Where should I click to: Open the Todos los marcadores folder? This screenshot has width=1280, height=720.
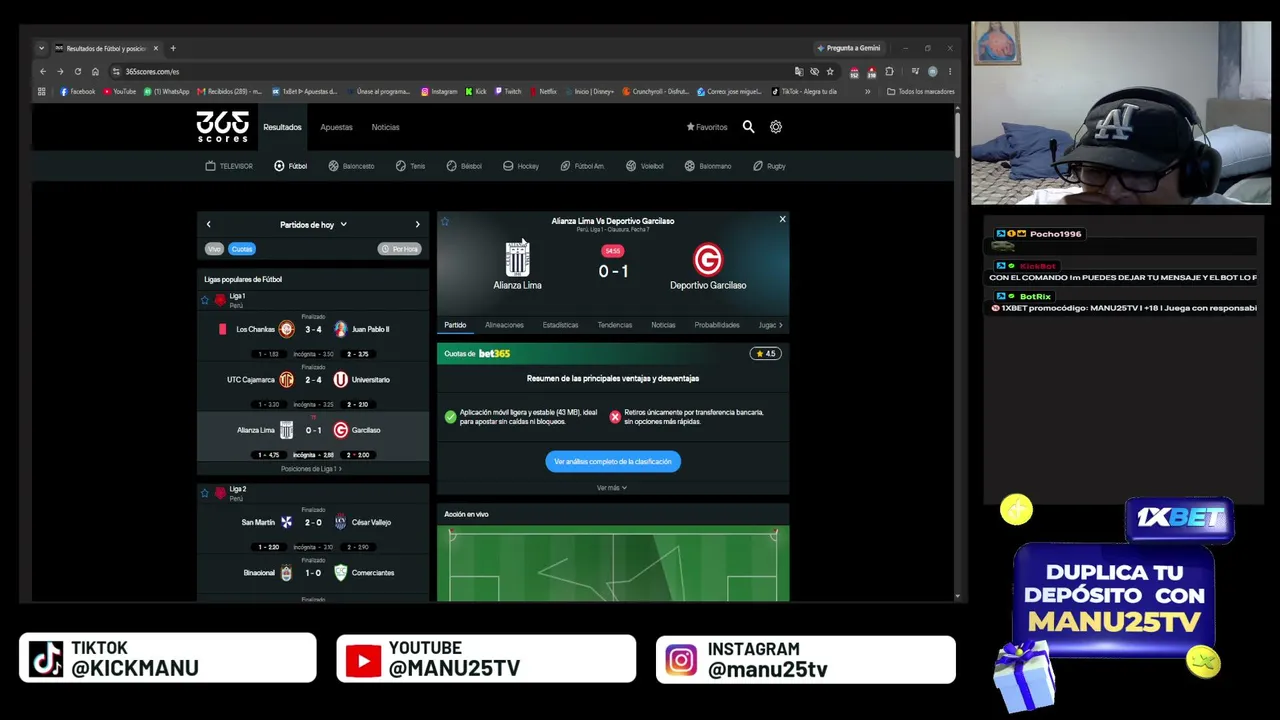click(x=921, y=92)
